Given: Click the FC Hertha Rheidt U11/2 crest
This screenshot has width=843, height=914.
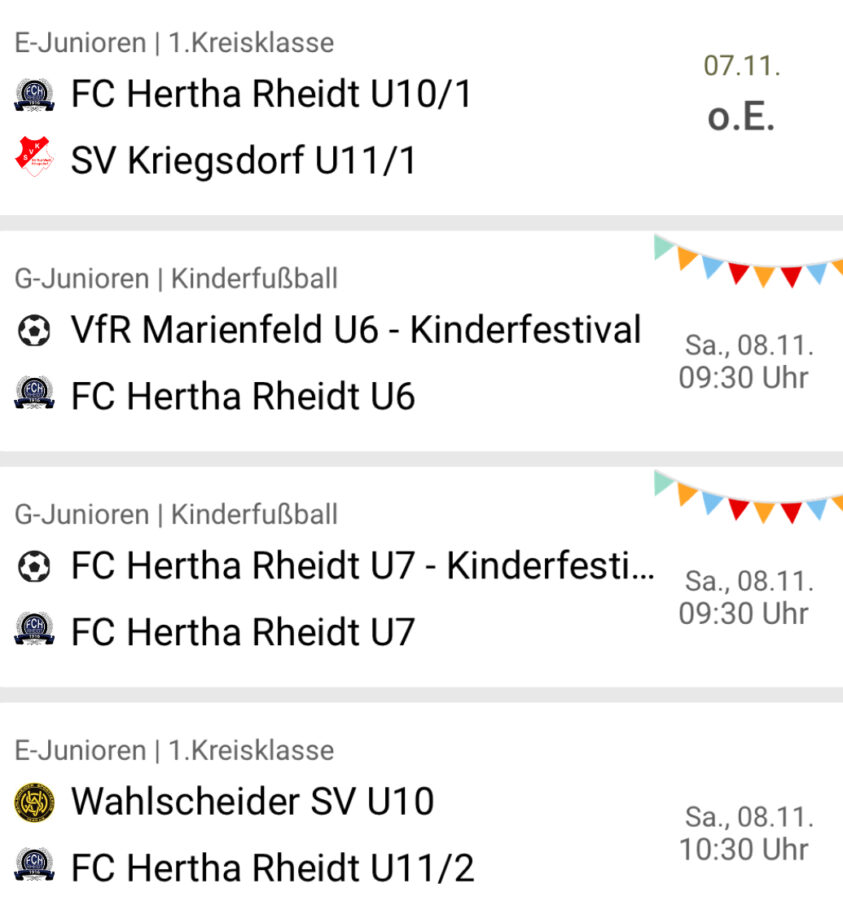Looking at the screenshot, I should point(34,866).
